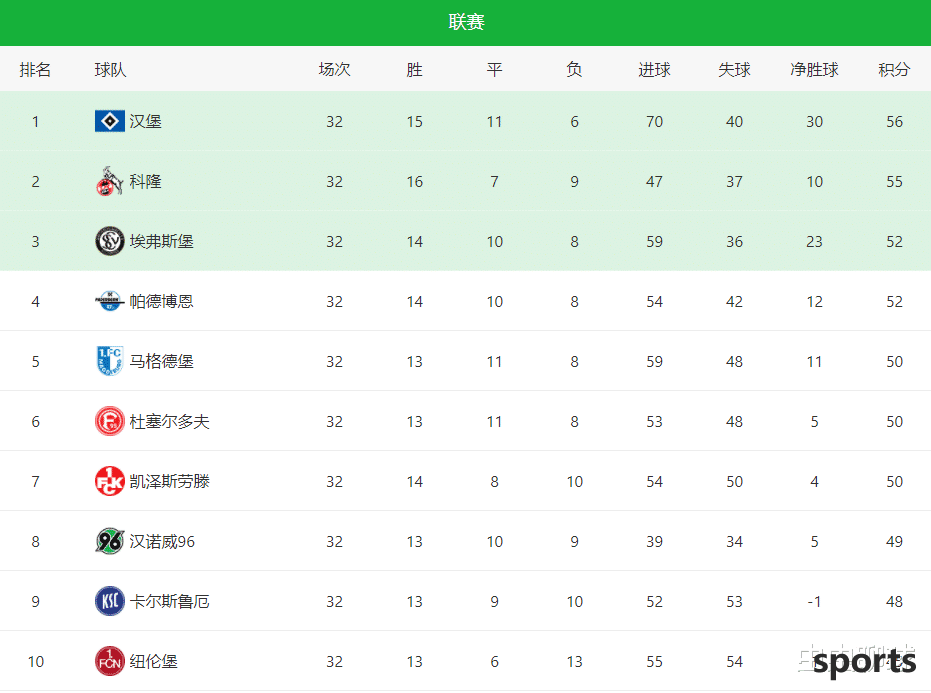Select the 联赛 tab header
931x693 pixels.
tap(466, 22)
